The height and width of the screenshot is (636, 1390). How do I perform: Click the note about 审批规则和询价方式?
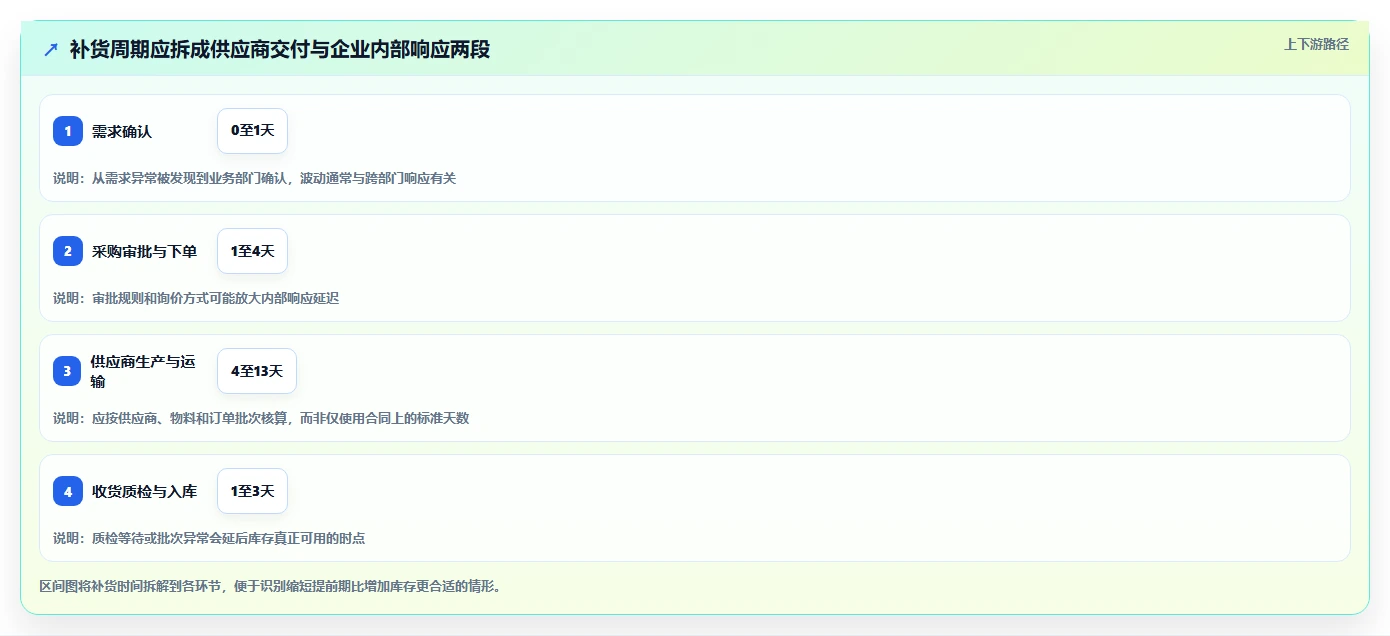tap(196, 298)
